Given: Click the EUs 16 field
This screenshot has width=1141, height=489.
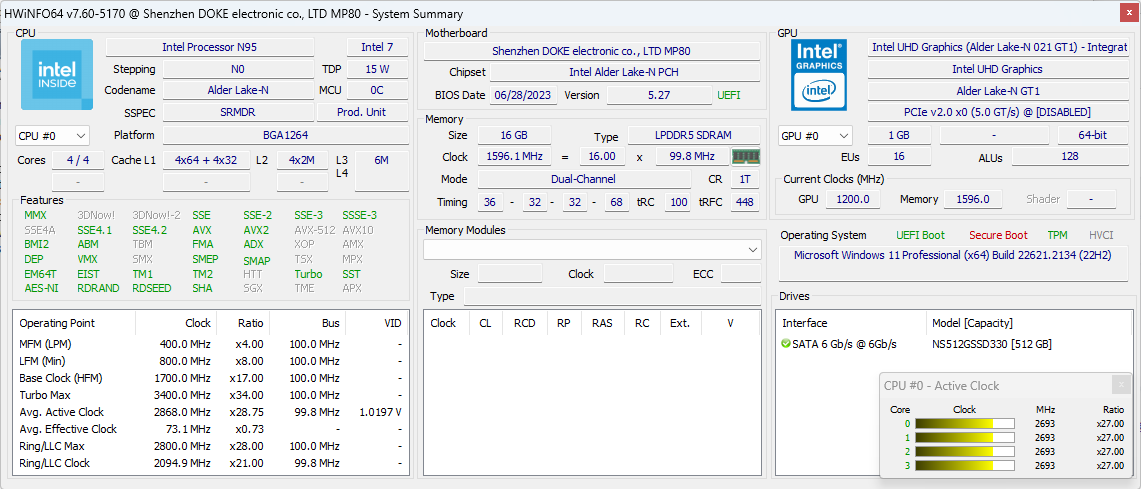Looking at the screenshot, I should click(x=899, y=157).
